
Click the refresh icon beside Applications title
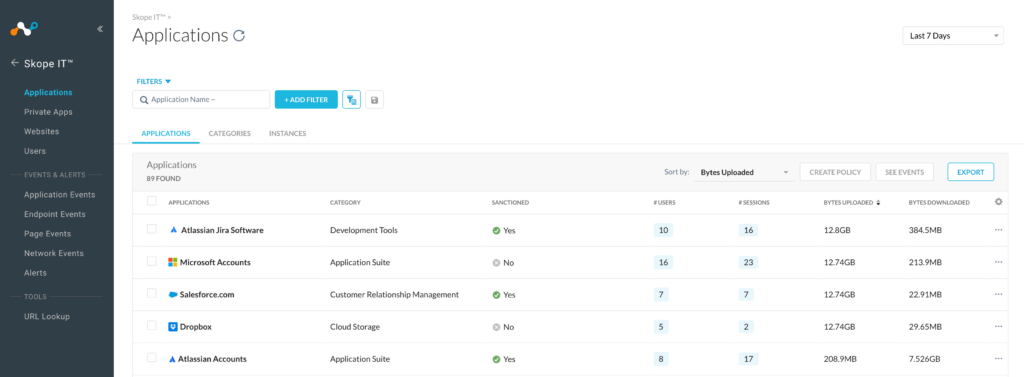[x=239, y=36]
